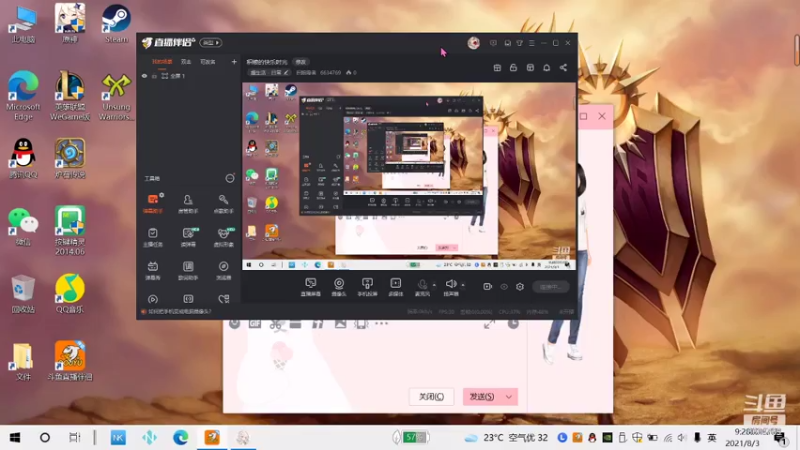Click 发送(S) in the QQ chat window
This screenshot has height=450, width=800.
(482, 396)
